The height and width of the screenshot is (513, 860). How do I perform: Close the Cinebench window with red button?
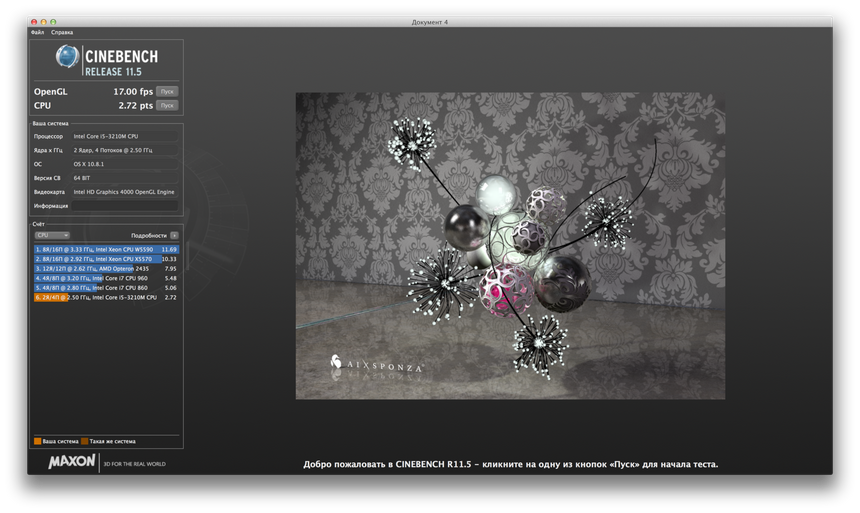pyautogui.click(x=34, y=22)
